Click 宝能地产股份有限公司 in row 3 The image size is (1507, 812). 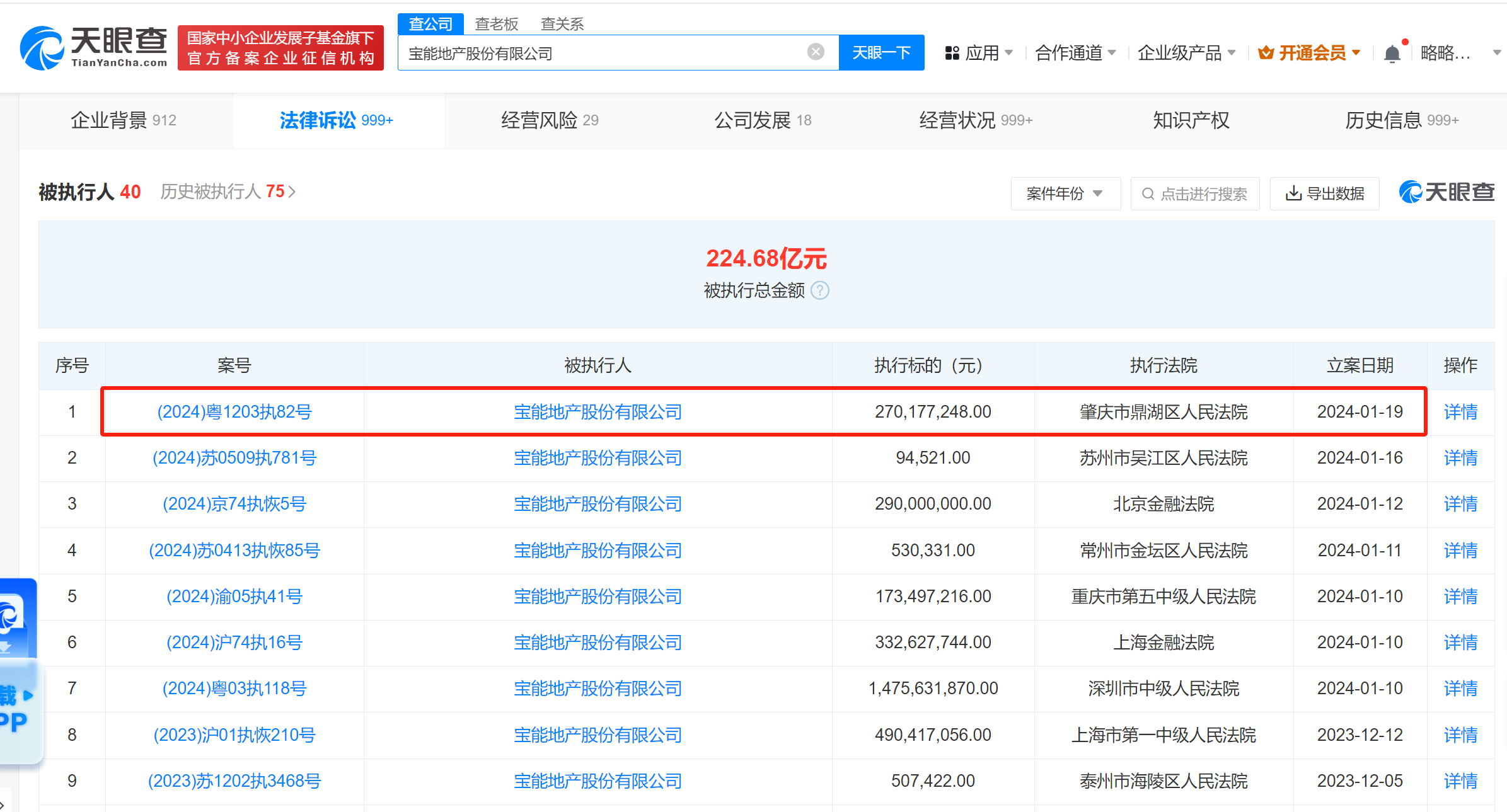[x=598, y=504]
